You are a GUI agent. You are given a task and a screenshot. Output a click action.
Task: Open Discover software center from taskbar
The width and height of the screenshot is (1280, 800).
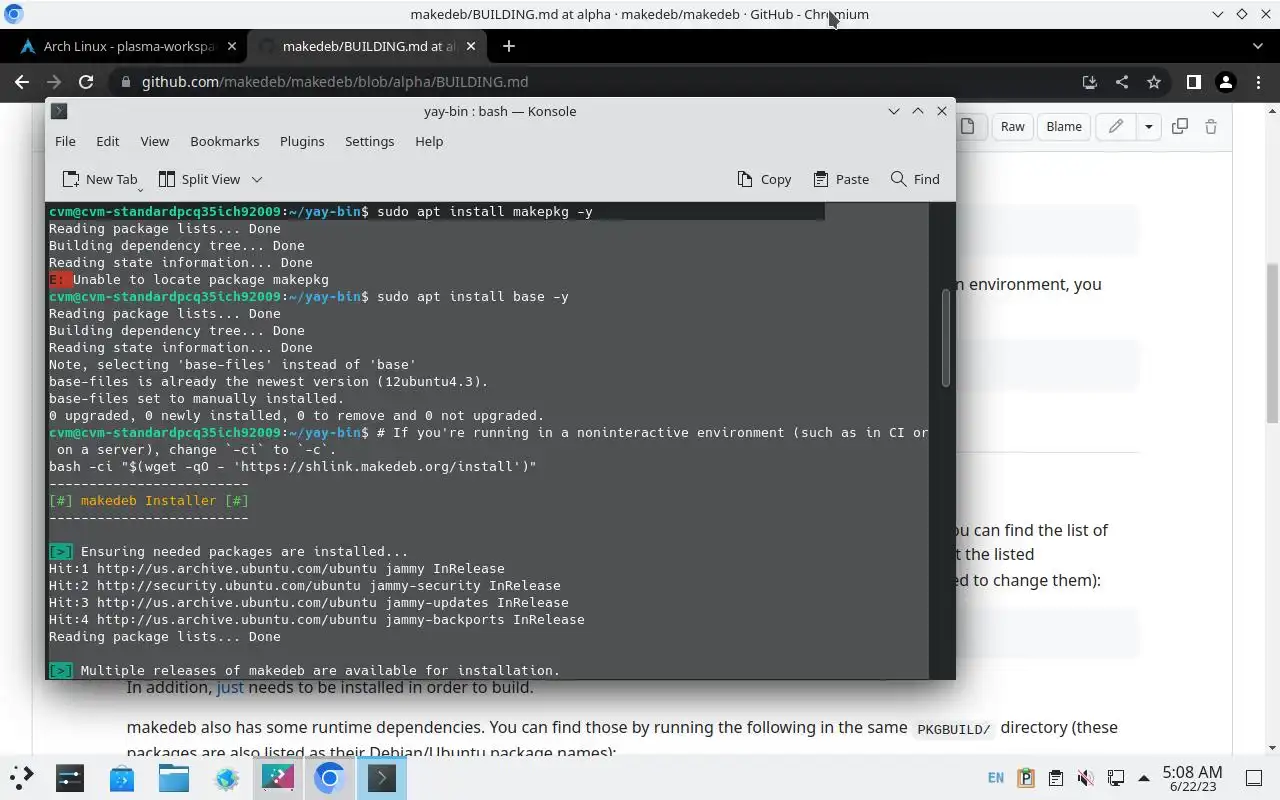(122, 777)
